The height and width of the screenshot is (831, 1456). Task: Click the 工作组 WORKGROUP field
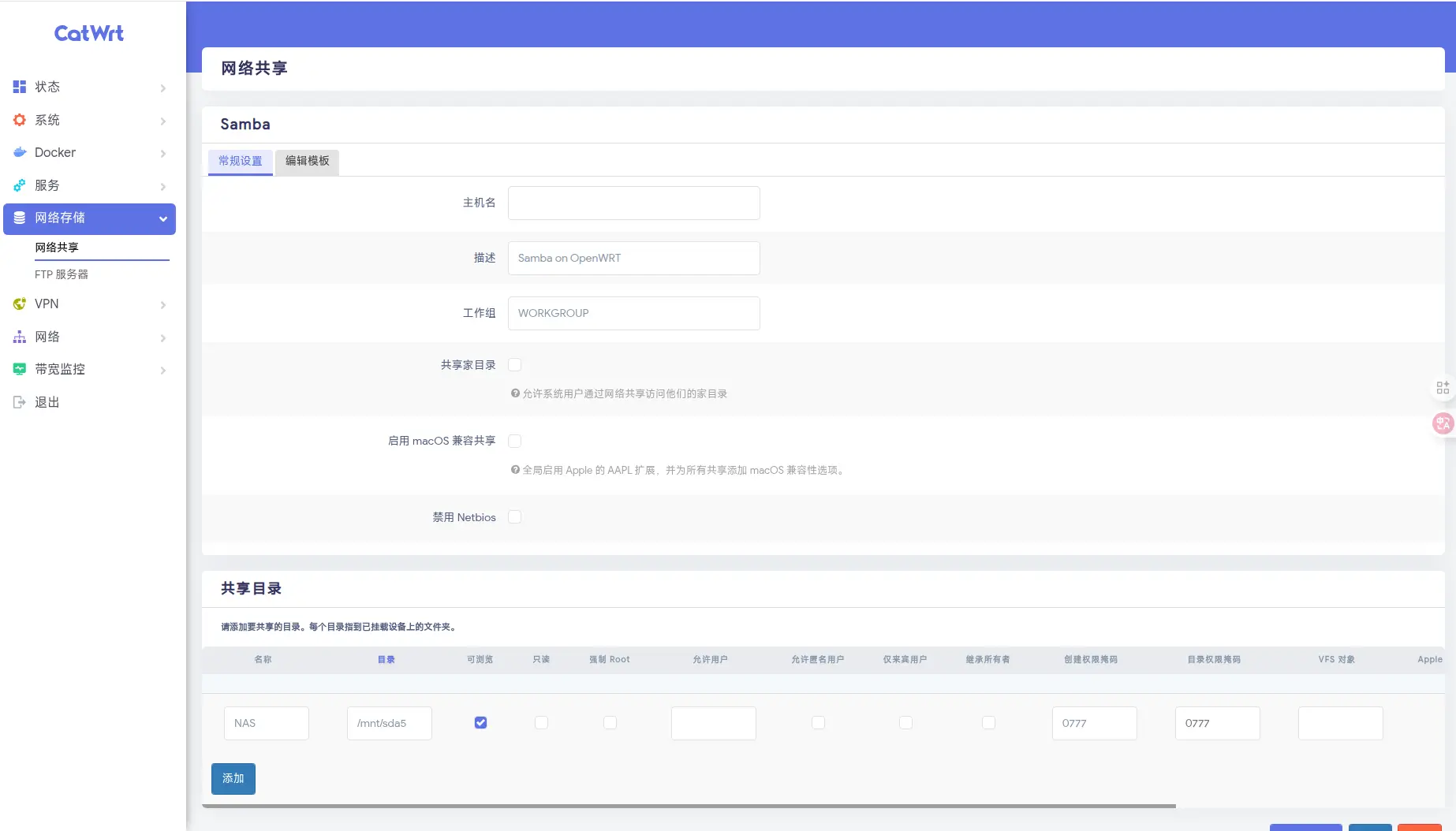pyautogui.click(x=634, y=313)
